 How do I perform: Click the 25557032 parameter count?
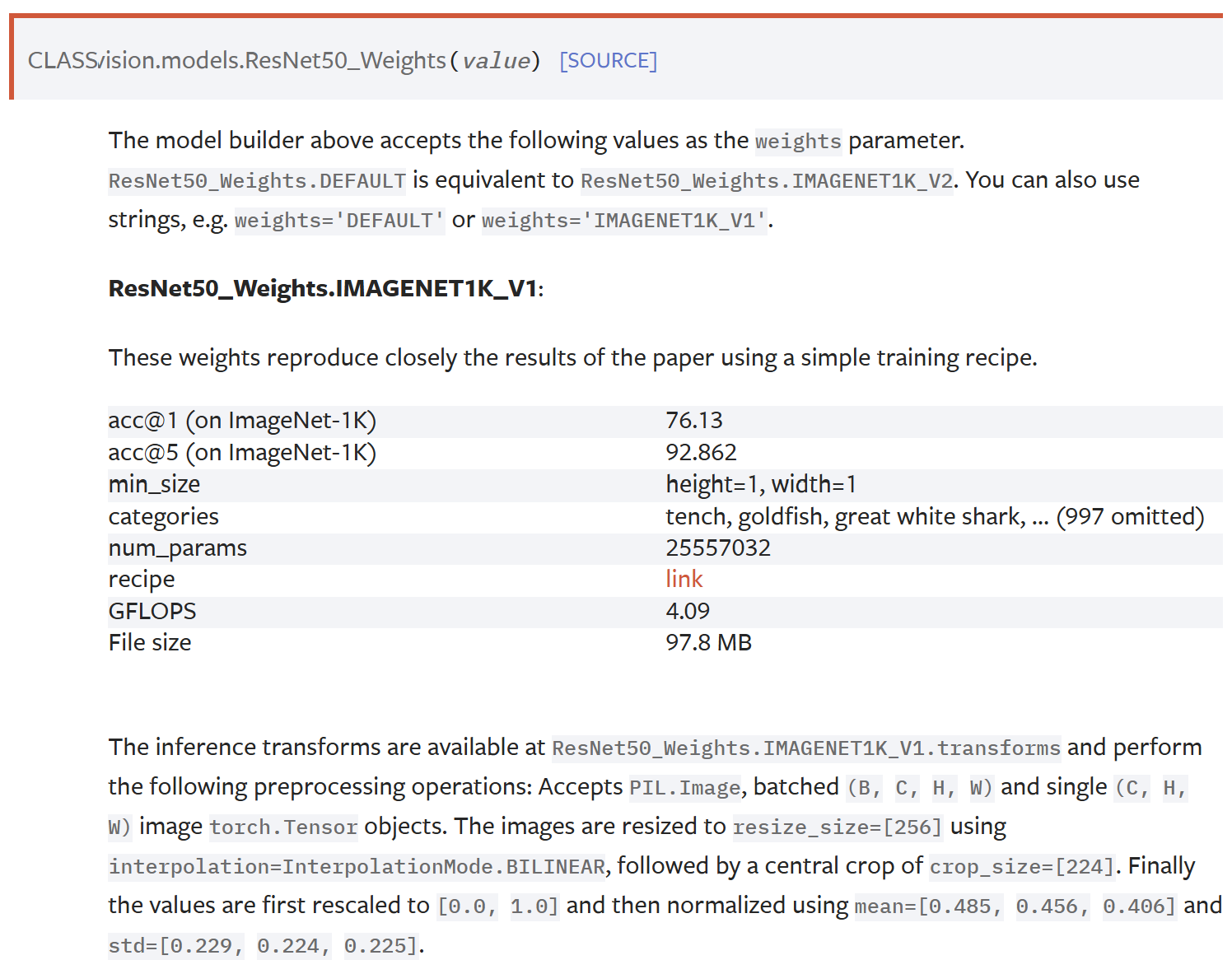pos(718,548)
